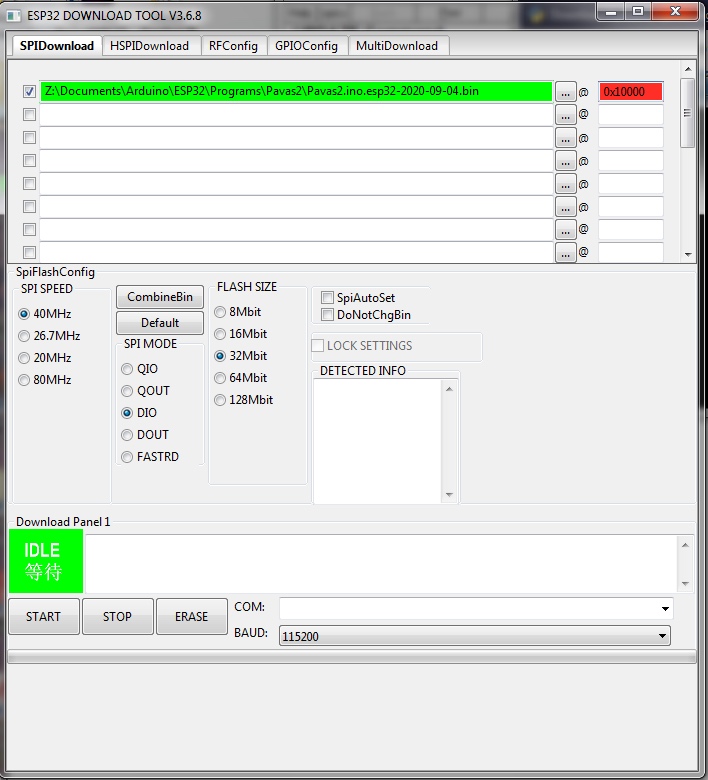
Task: Open the GPIOConfig tab
Action: [x=307, y=46]
